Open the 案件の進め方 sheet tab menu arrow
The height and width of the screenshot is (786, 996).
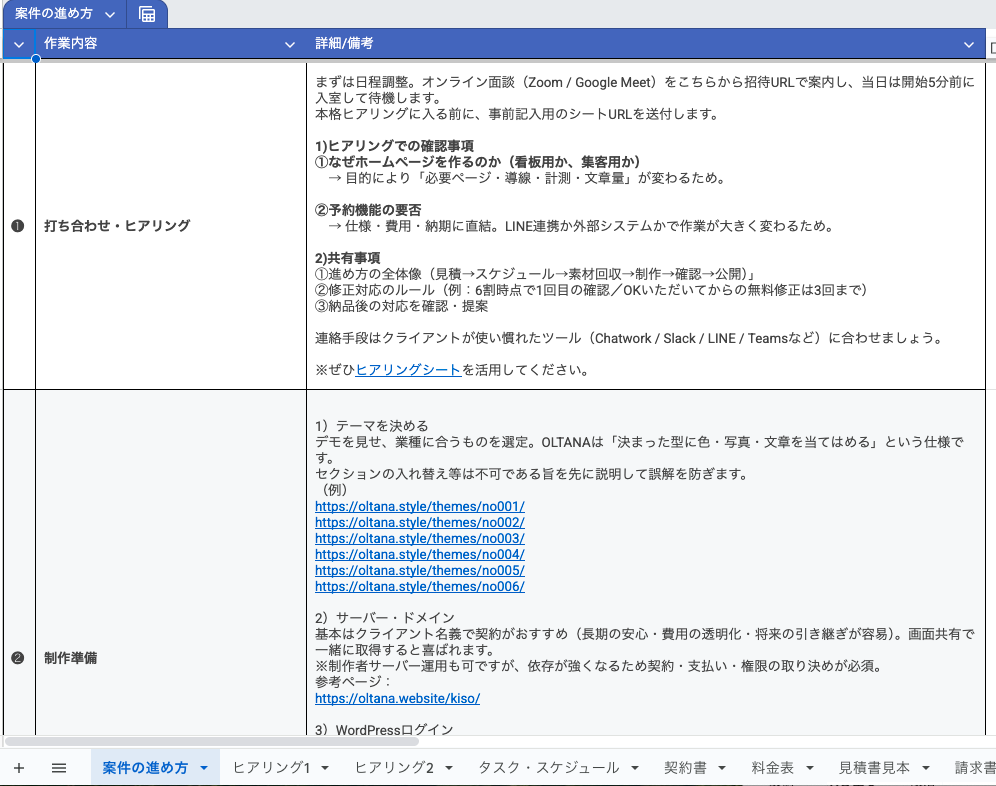(x=204, y=768)
